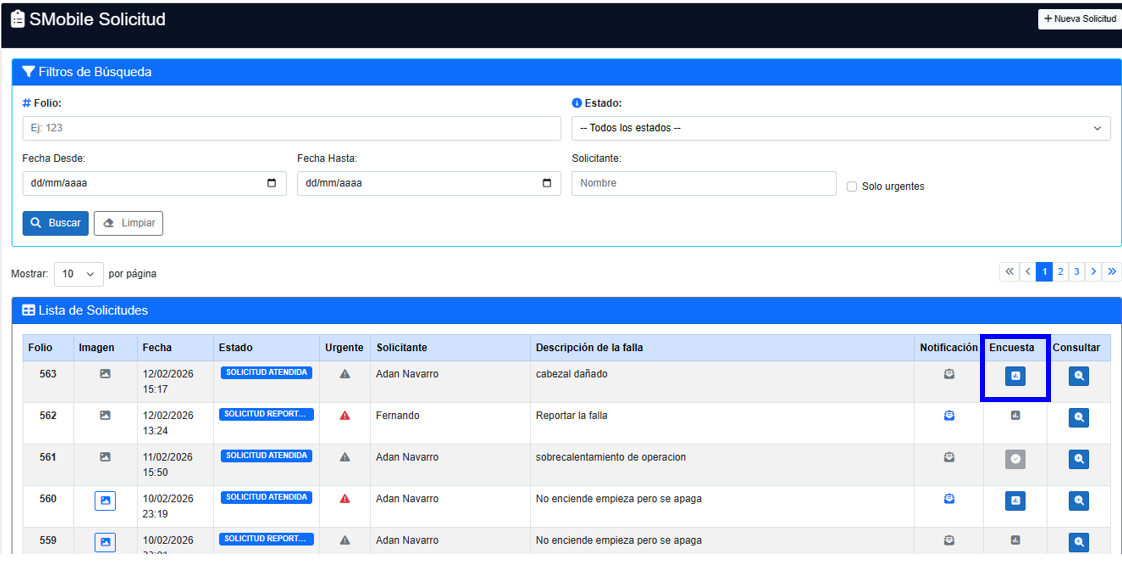Focus the Fecha Hasta date field
1122x571 pixels.
coord(429,183)
